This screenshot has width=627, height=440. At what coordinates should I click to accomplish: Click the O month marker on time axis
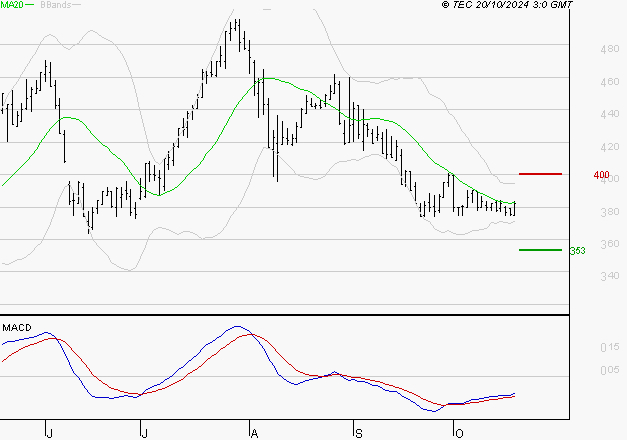(x=459, y=434)
